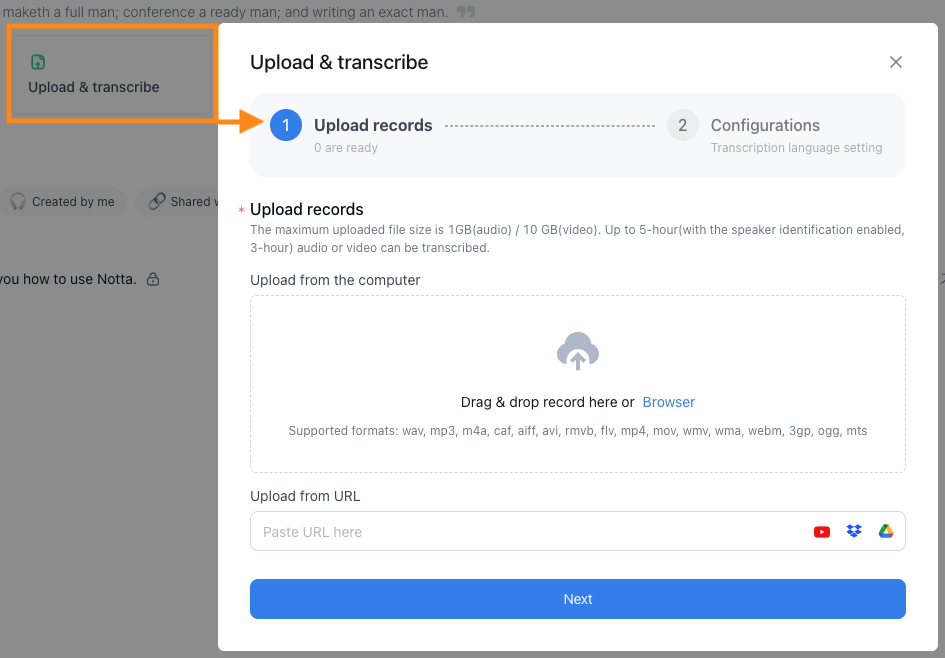
Task: Click the drag & drop upload area
Action: click(577, 384)
